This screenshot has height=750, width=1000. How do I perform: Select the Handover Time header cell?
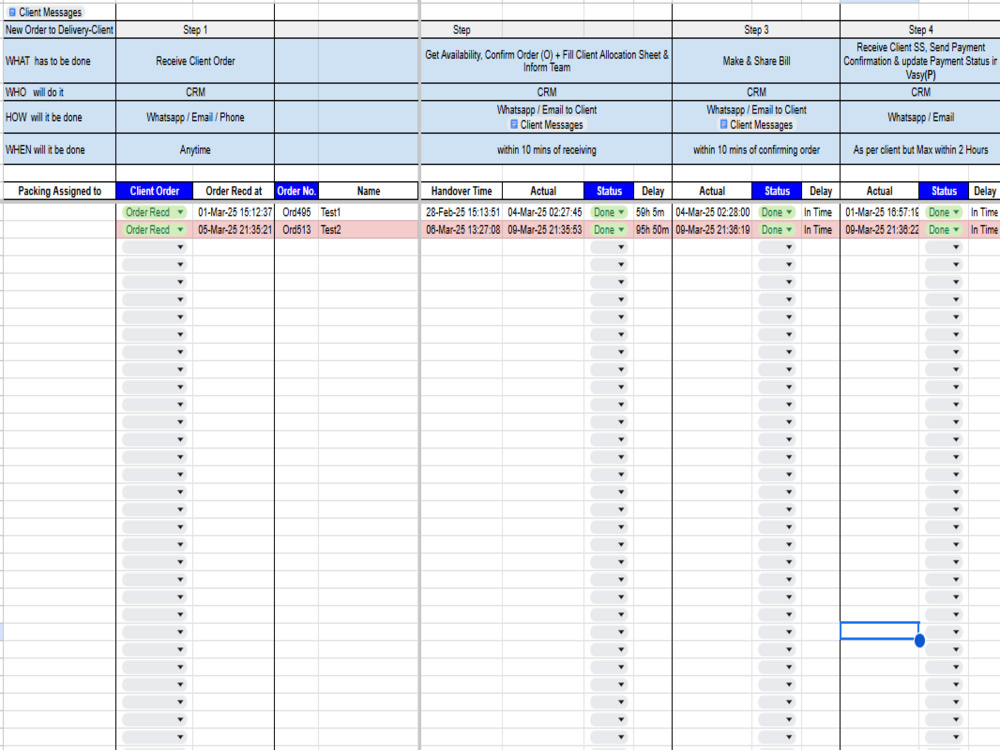[461, 191]
